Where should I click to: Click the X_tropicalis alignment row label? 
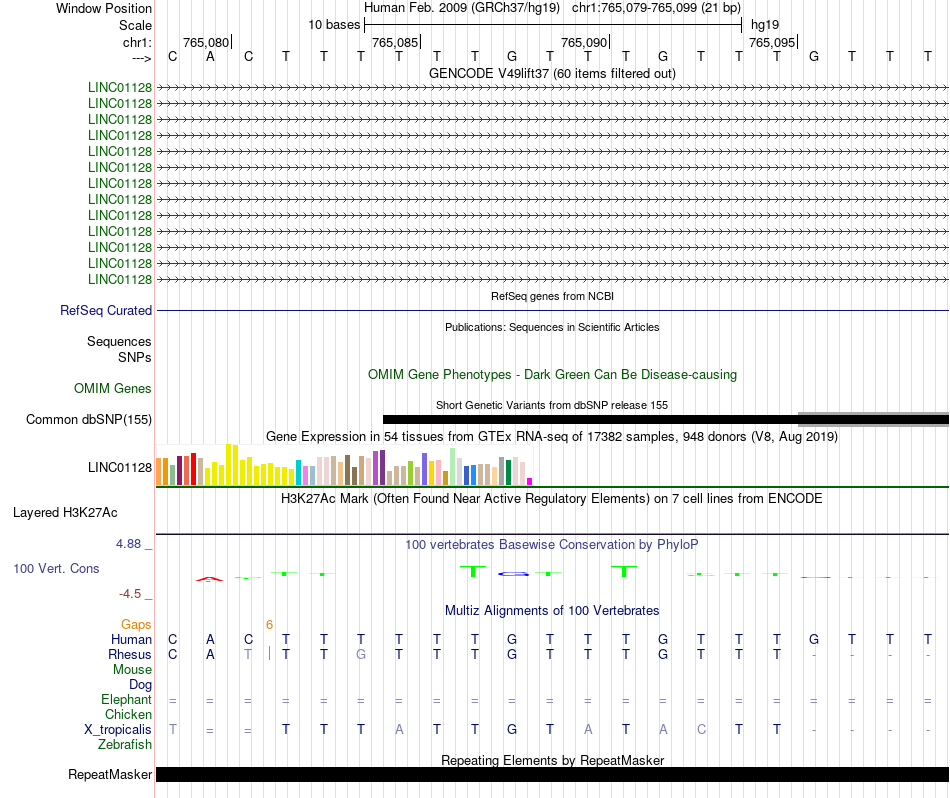point(118,730)
